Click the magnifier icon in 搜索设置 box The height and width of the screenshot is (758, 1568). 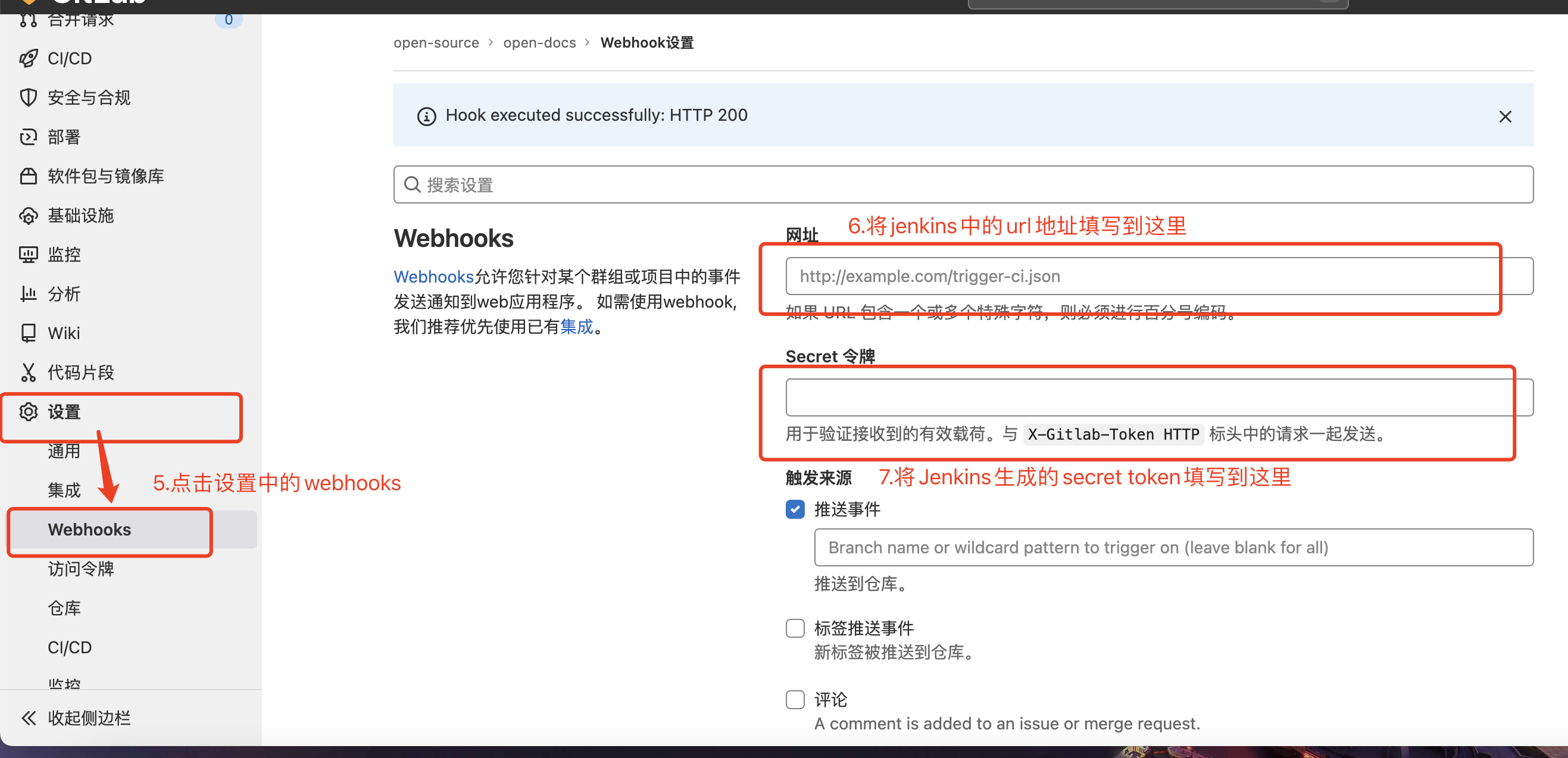coord(412,184)
